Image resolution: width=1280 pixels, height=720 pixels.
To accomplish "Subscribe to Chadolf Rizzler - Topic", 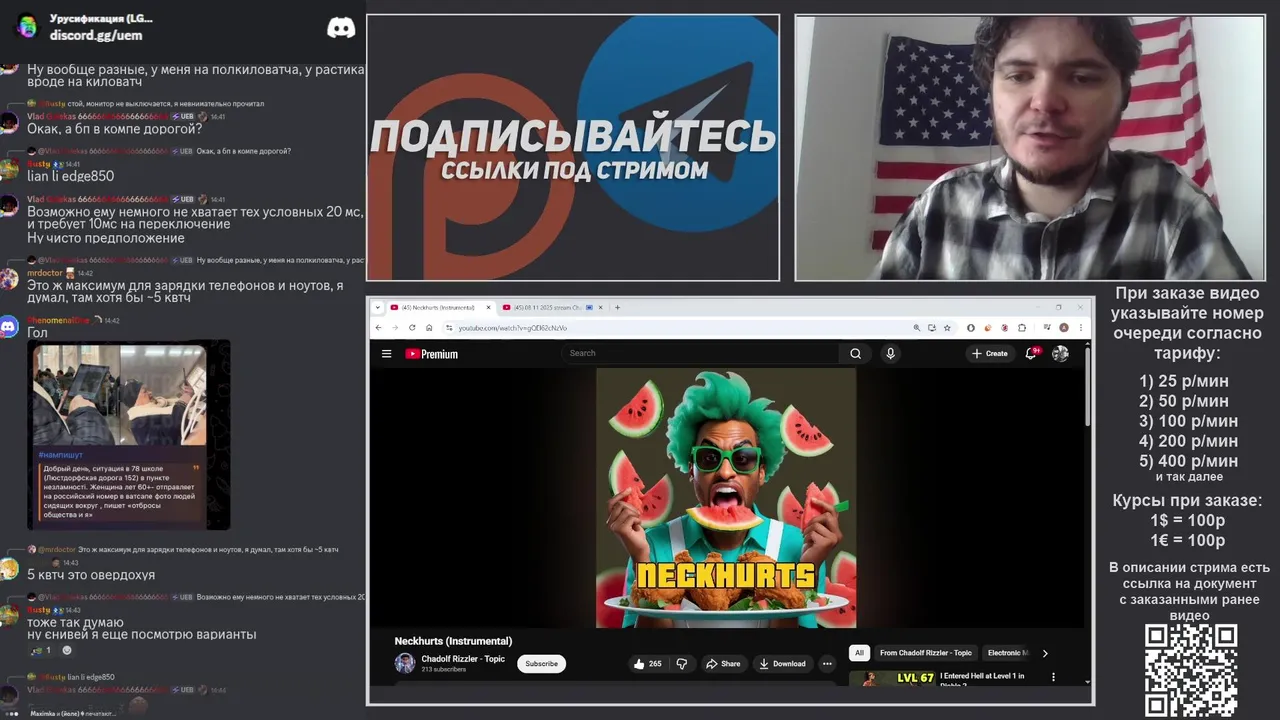I will coord(541,664).
